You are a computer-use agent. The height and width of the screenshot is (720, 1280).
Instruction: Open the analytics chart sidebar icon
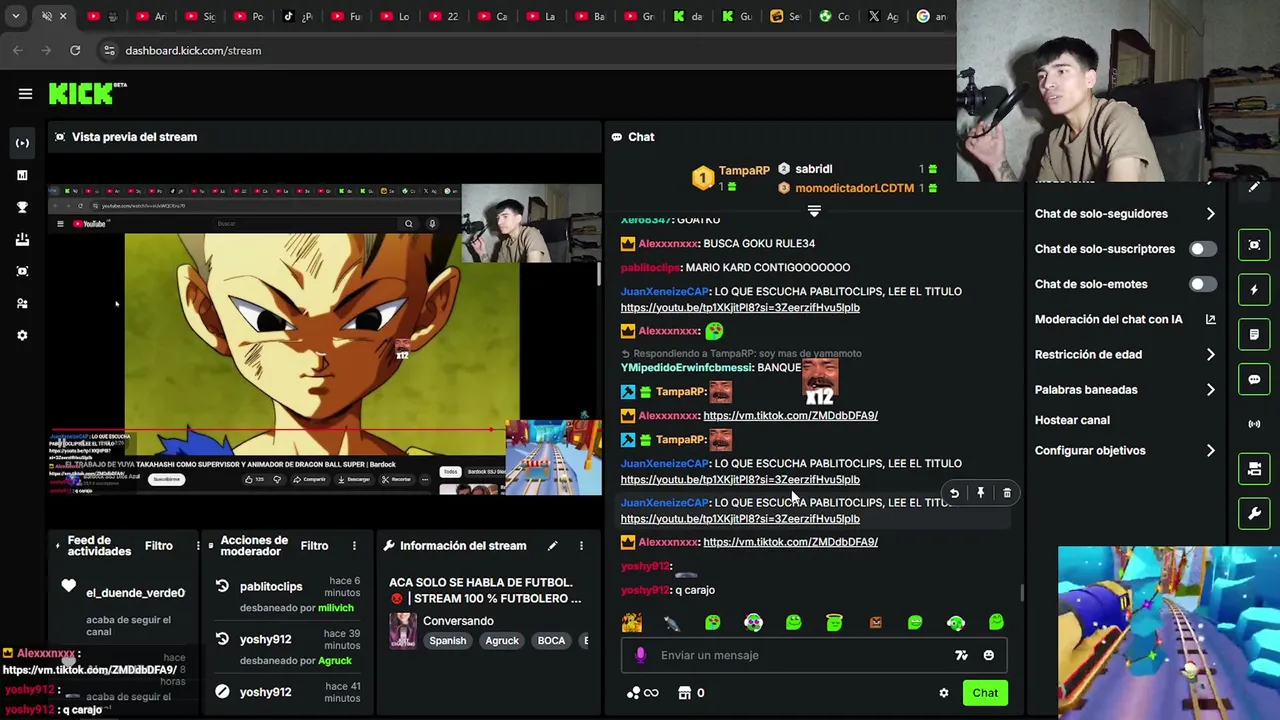tap(22, 175)
